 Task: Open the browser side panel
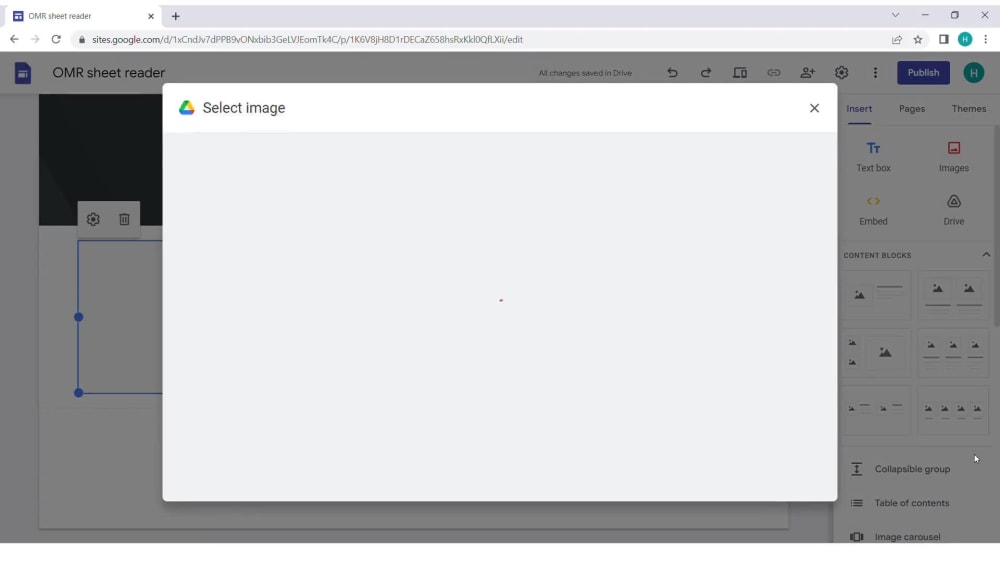coord(944,40)
